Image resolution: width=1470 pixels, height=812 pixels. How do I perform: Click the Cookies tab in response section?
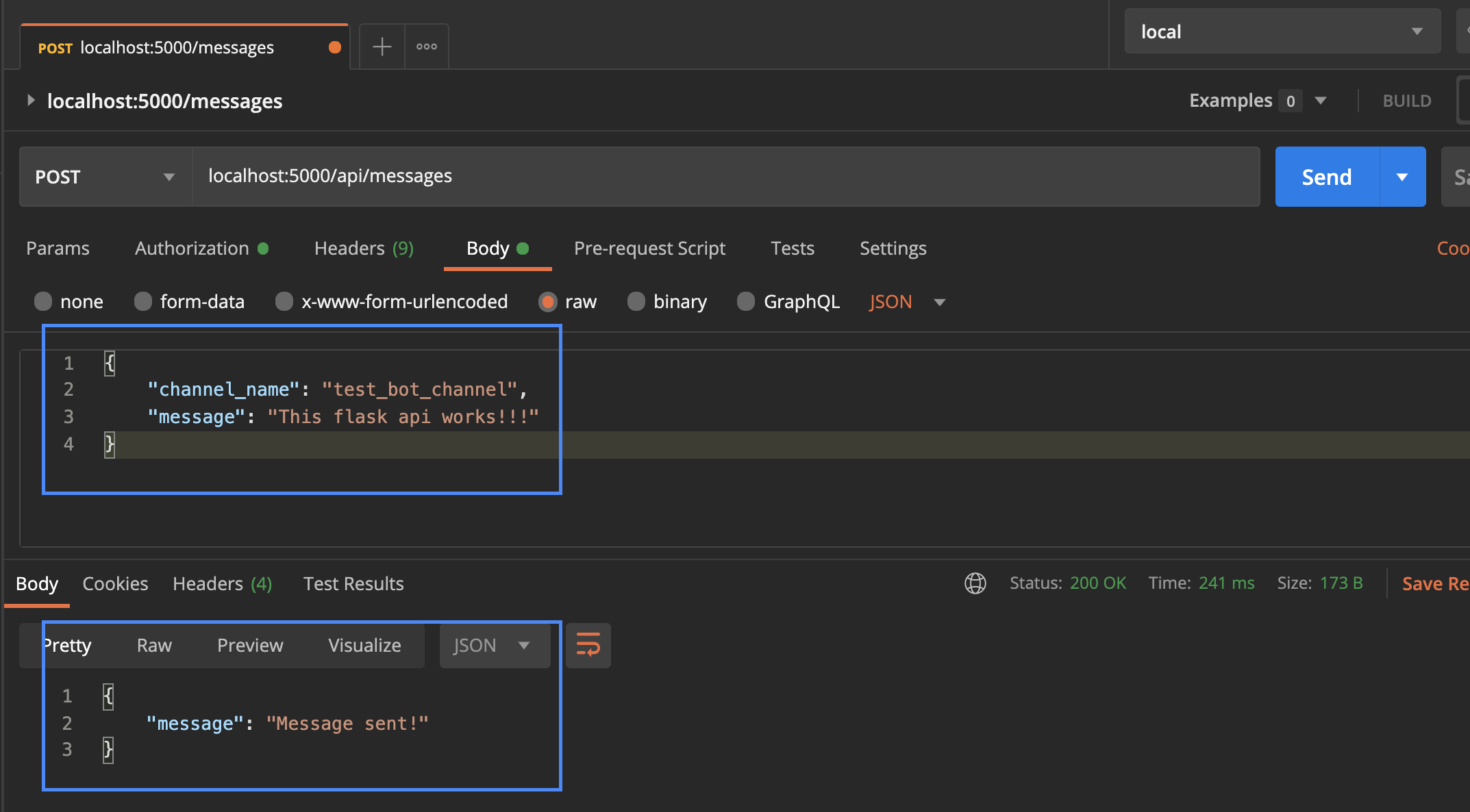click(x=115, y=584)
